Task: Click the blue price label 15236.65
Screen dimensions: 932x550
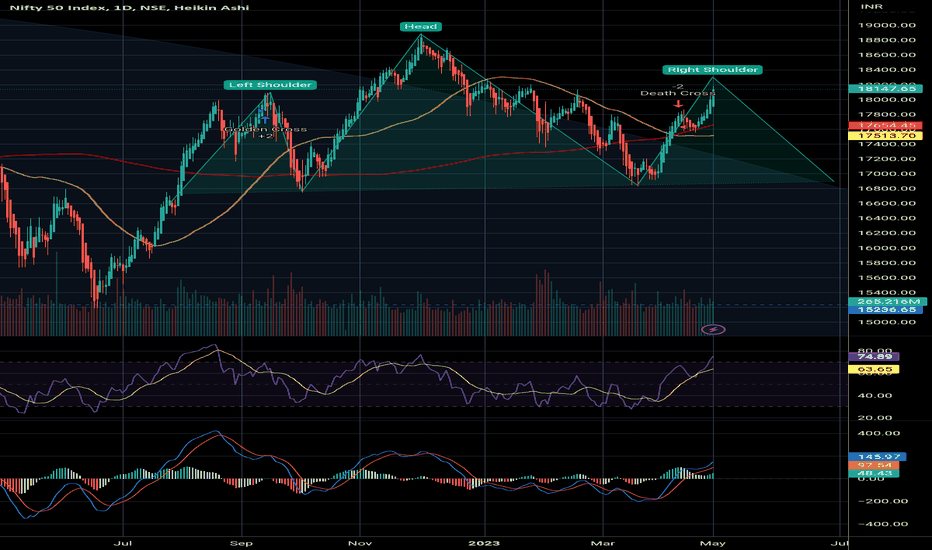Action: click(x=885, y=310)
